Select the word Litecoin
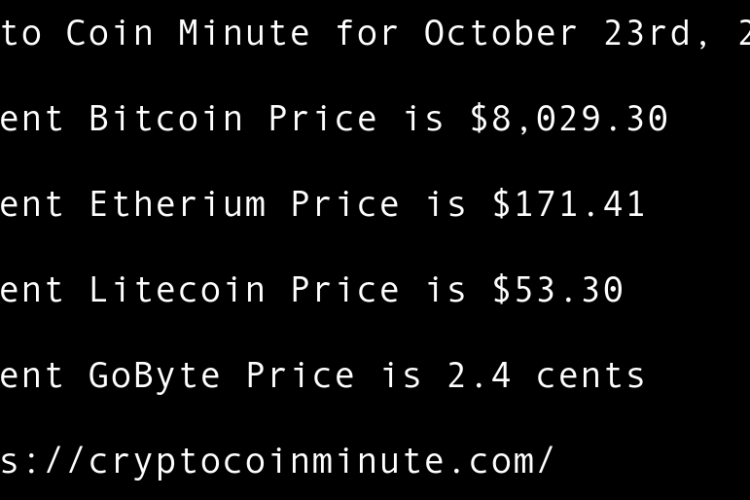 point(177,290)
